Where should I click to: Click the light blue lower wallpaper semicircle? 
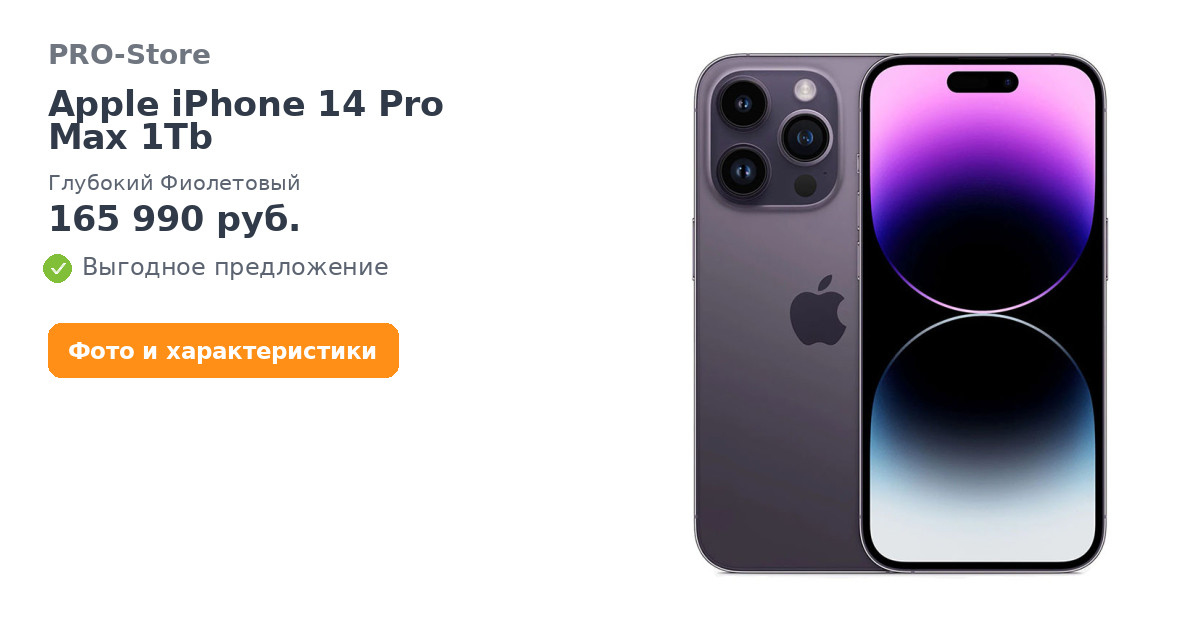(983, 438)
